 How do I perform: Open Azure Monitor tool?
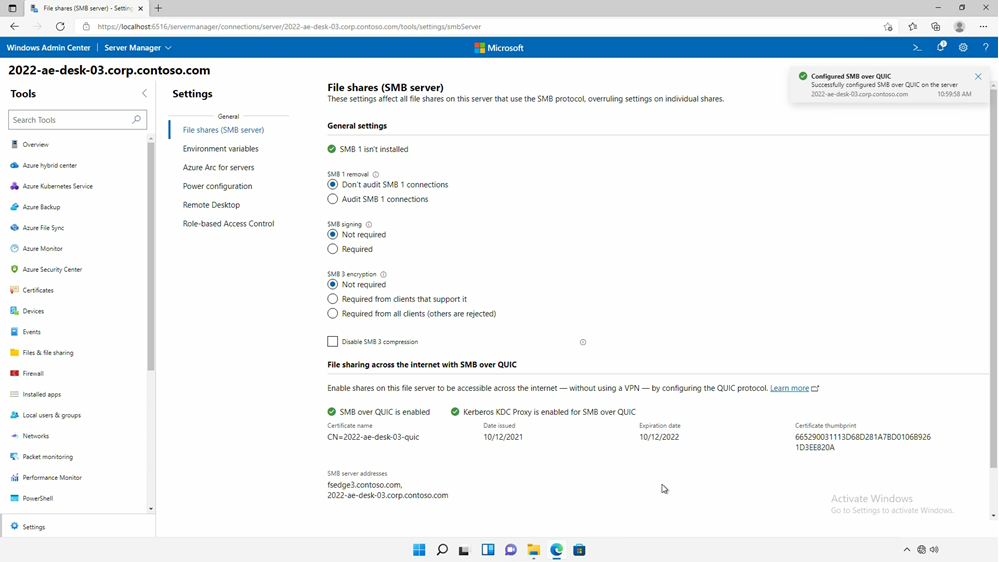click(x=42, y=249)
